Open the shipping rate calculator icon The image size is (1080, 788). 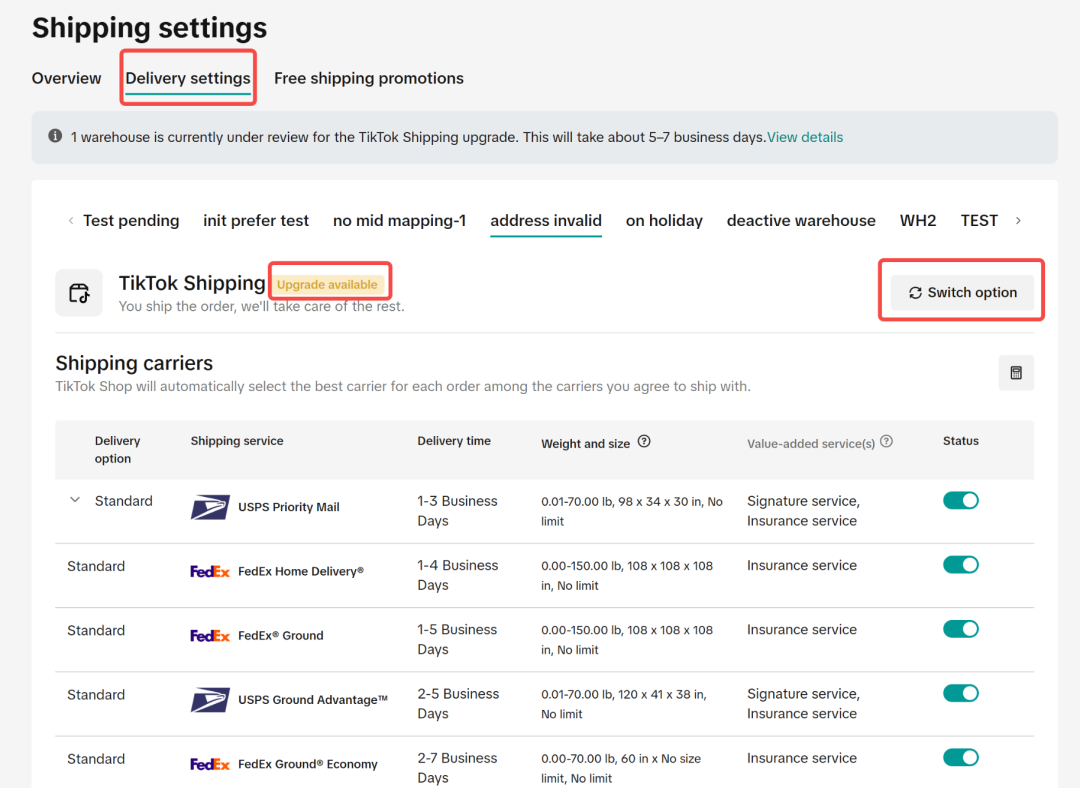tap(1016, 373)
